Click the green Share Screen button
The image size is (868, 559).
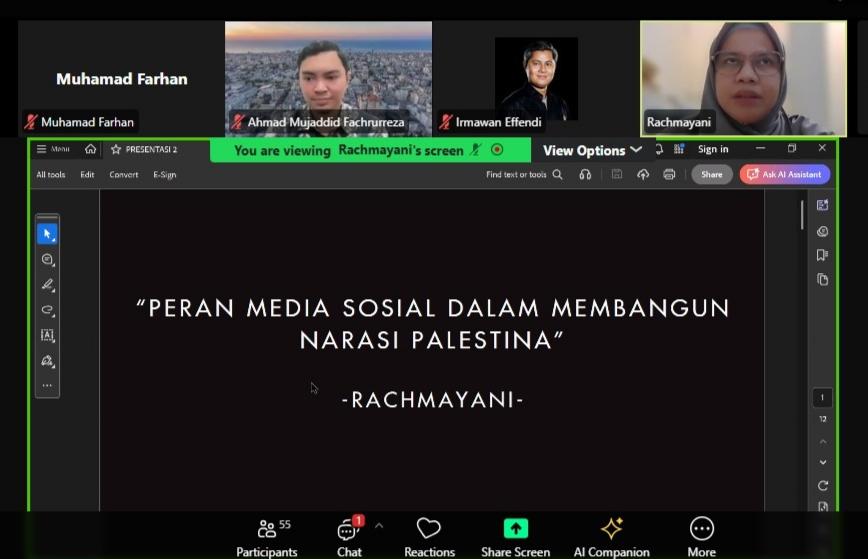[x=515, y=537]
